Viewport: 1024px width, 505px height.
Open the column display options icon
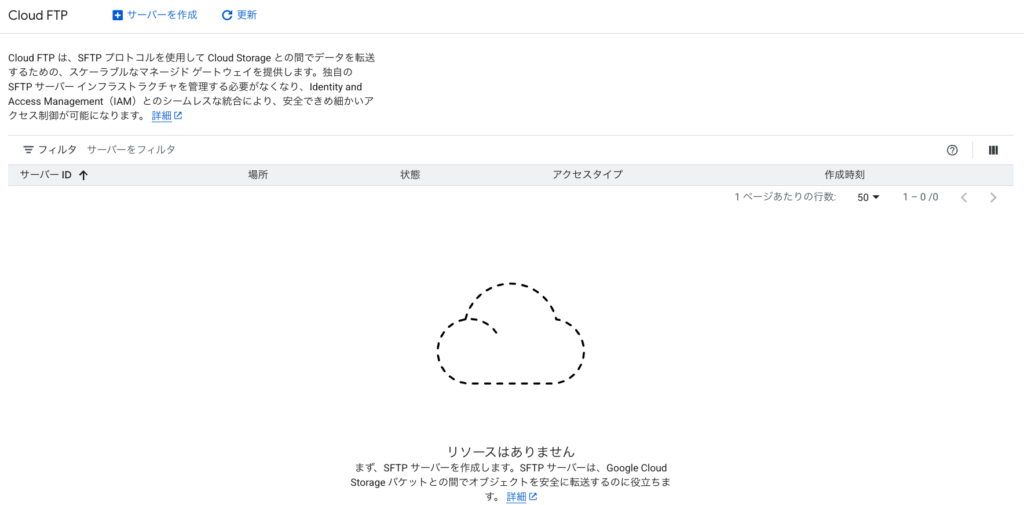(x=993, y=150)
